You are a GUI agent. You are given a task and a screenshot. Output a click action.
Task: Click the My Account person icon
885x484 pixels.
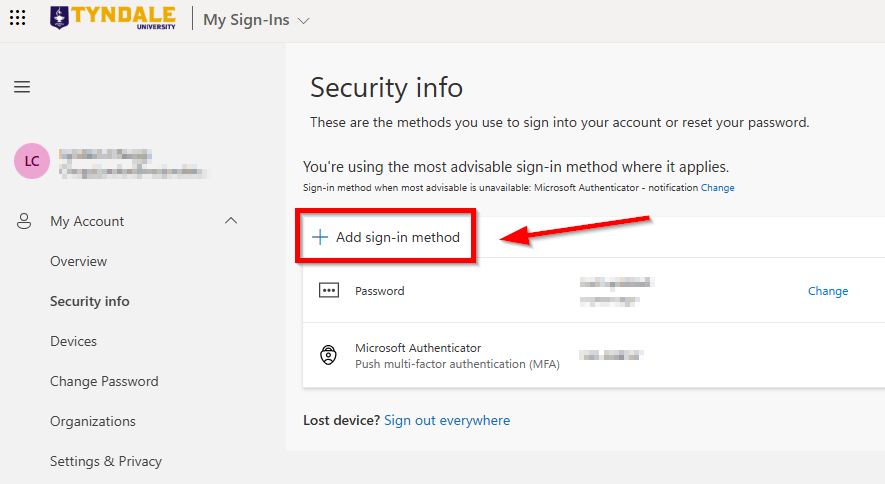point(25,221)
